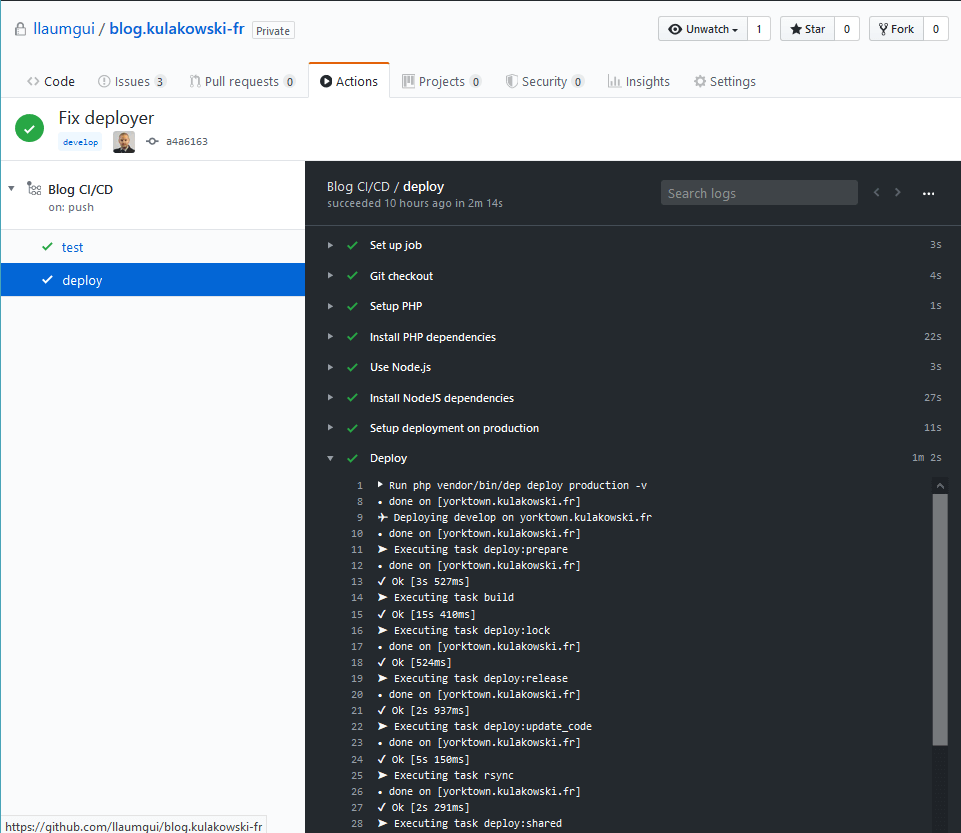Click the Search logs input field
Screen dimensions: 961x833
759,193
